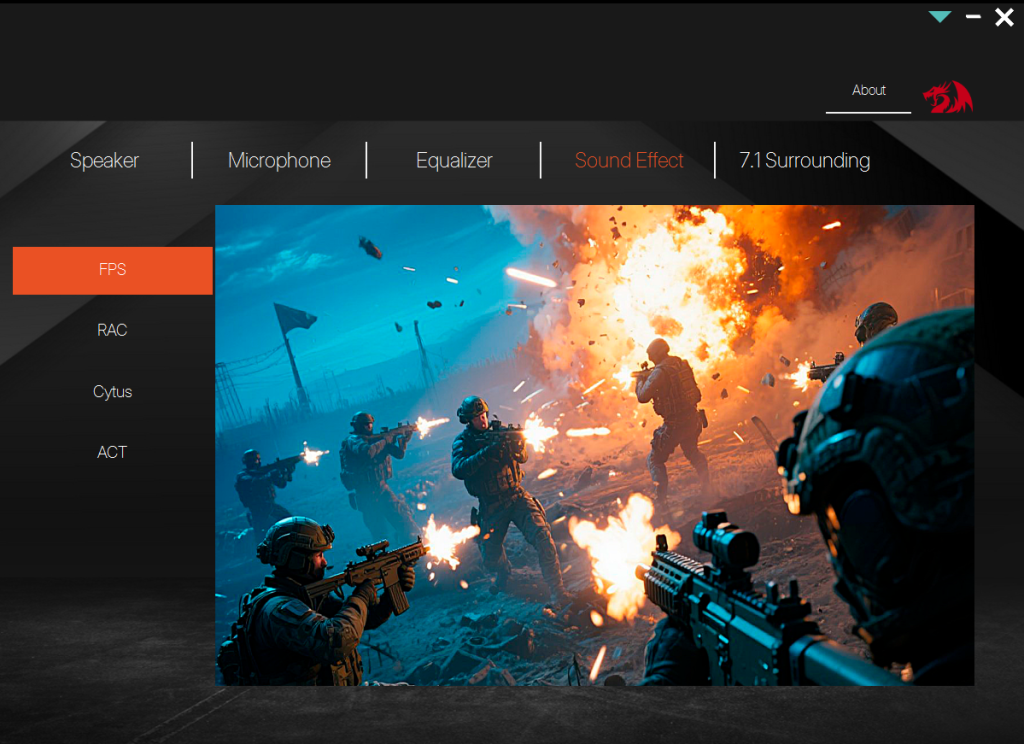Viewport: 1024px width, 744px height.
Task: Activate the Cytus sound preset
Action: point(112,391)
